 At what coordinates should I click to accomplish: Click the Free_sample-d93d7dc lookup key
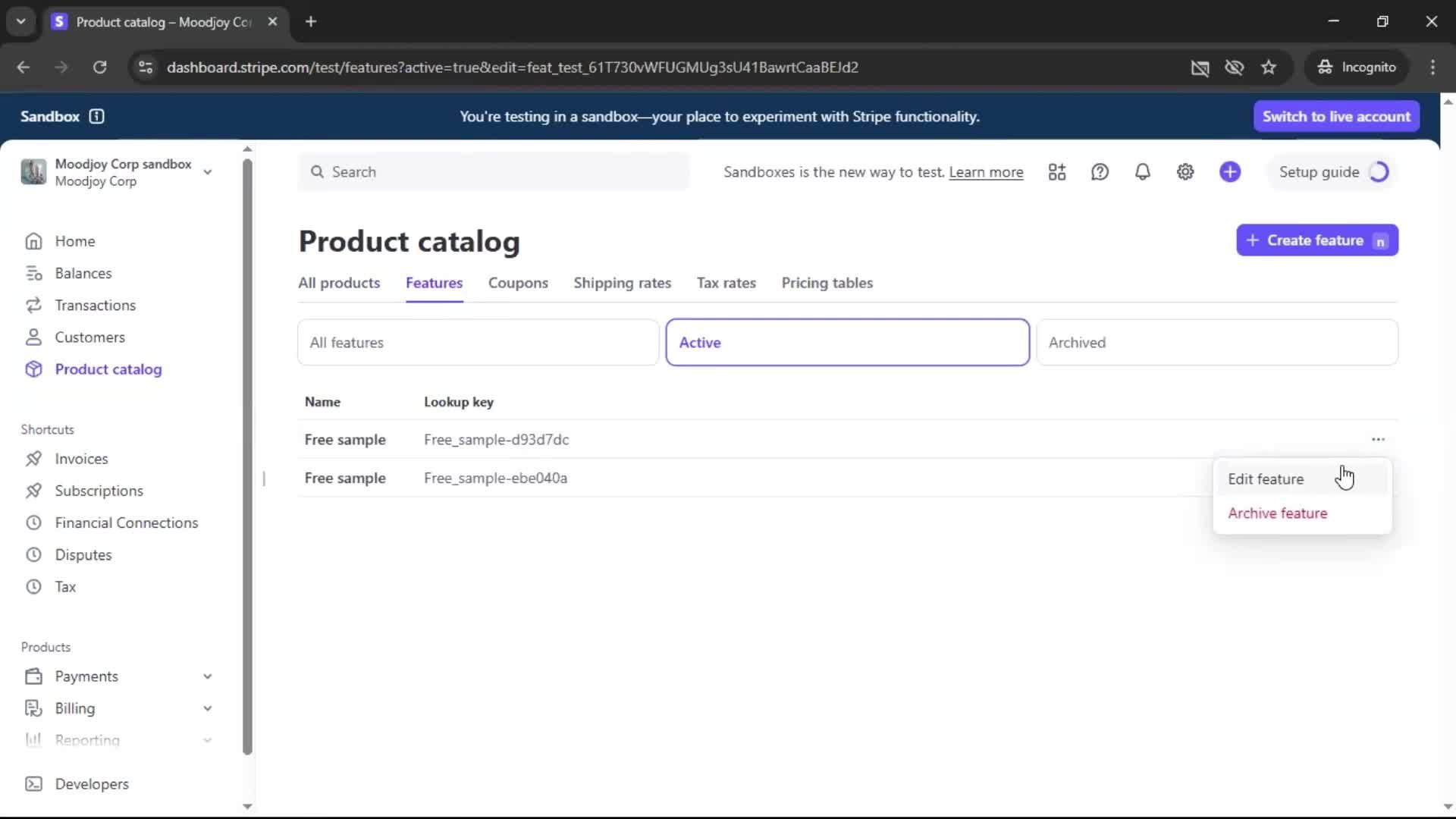(x=496, y=440)
